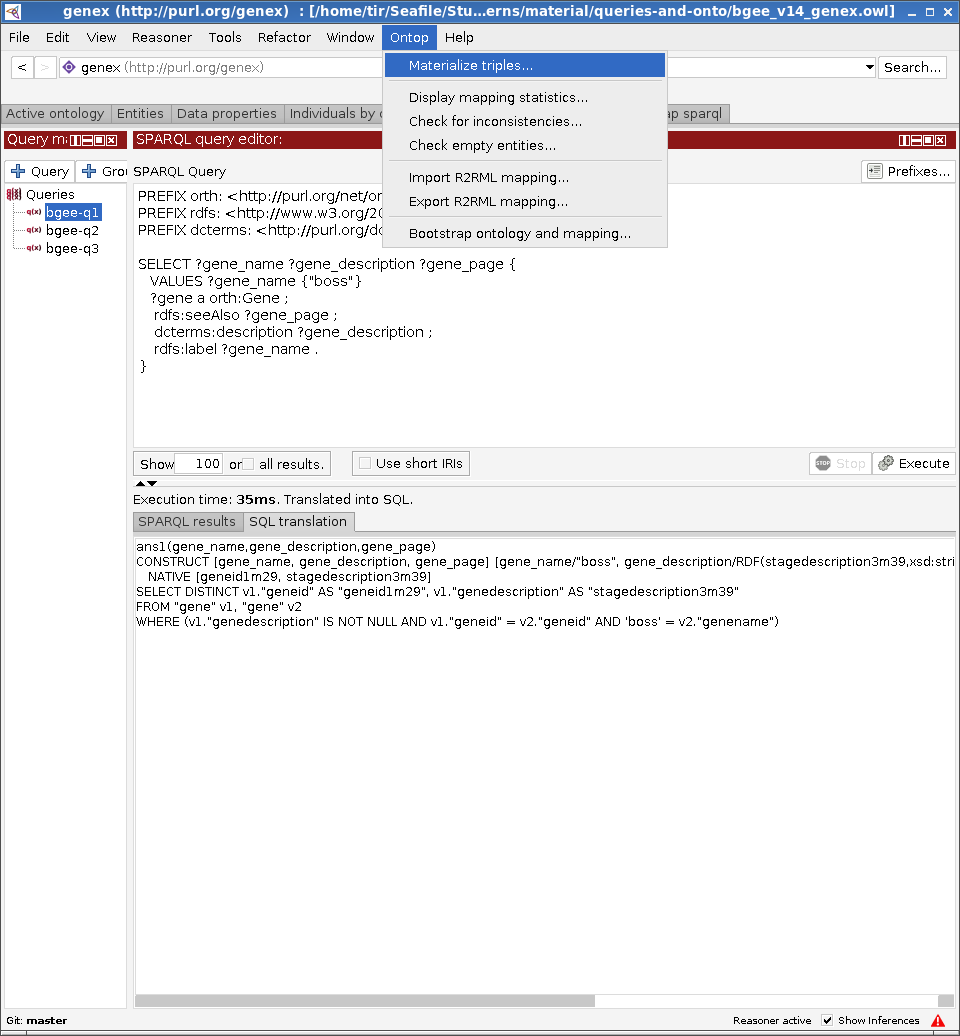The width and height of the screenshot is (960, 1036).
Task: Switch to Data properties tab
Action: [x=227, y=114]
